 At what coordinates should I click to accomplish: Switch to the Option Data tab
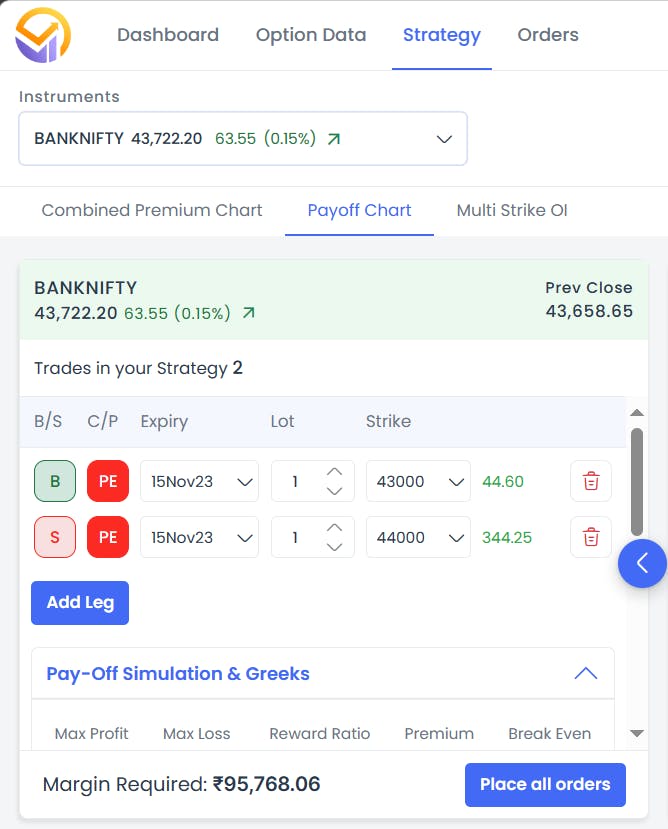coord(311,35)
